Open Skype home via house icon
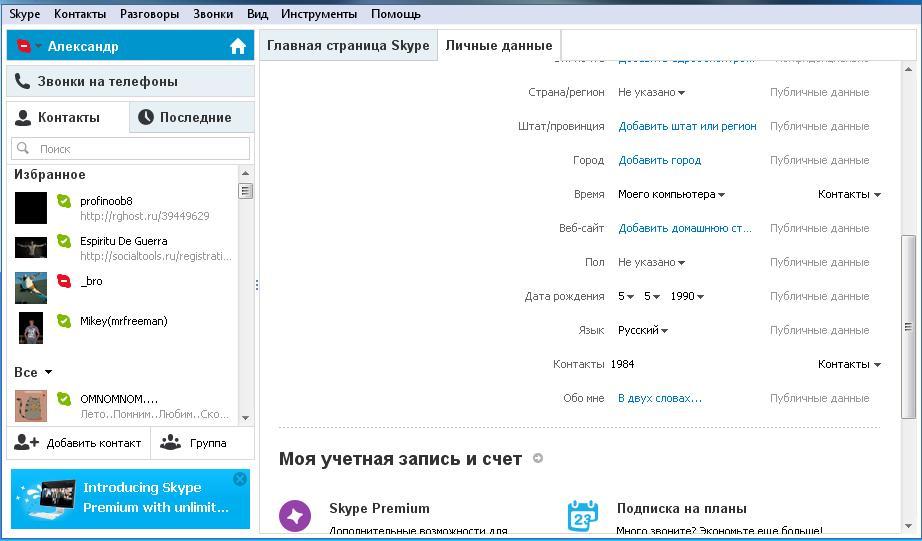Viewport: 922px width, 541px height. (x=238, y=46)
